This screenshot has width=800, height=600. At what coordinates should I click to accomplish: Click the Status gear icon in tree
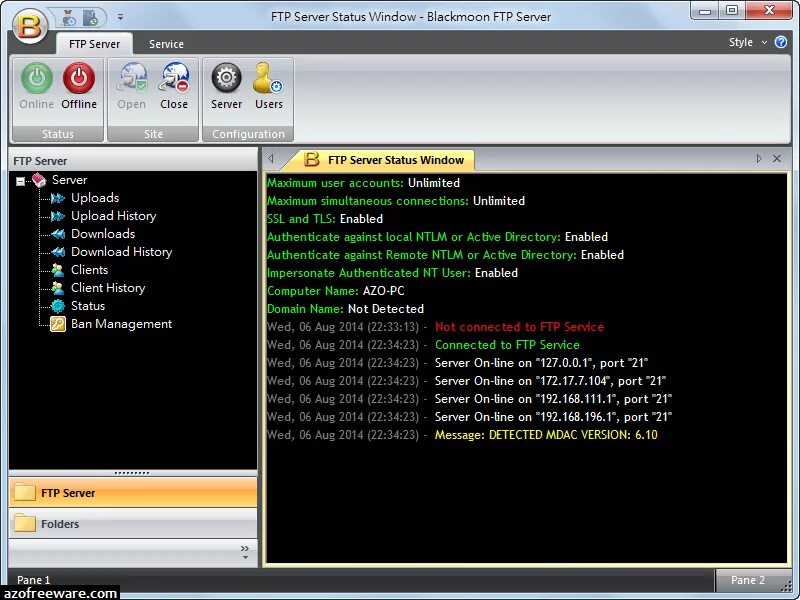point(58,306)
